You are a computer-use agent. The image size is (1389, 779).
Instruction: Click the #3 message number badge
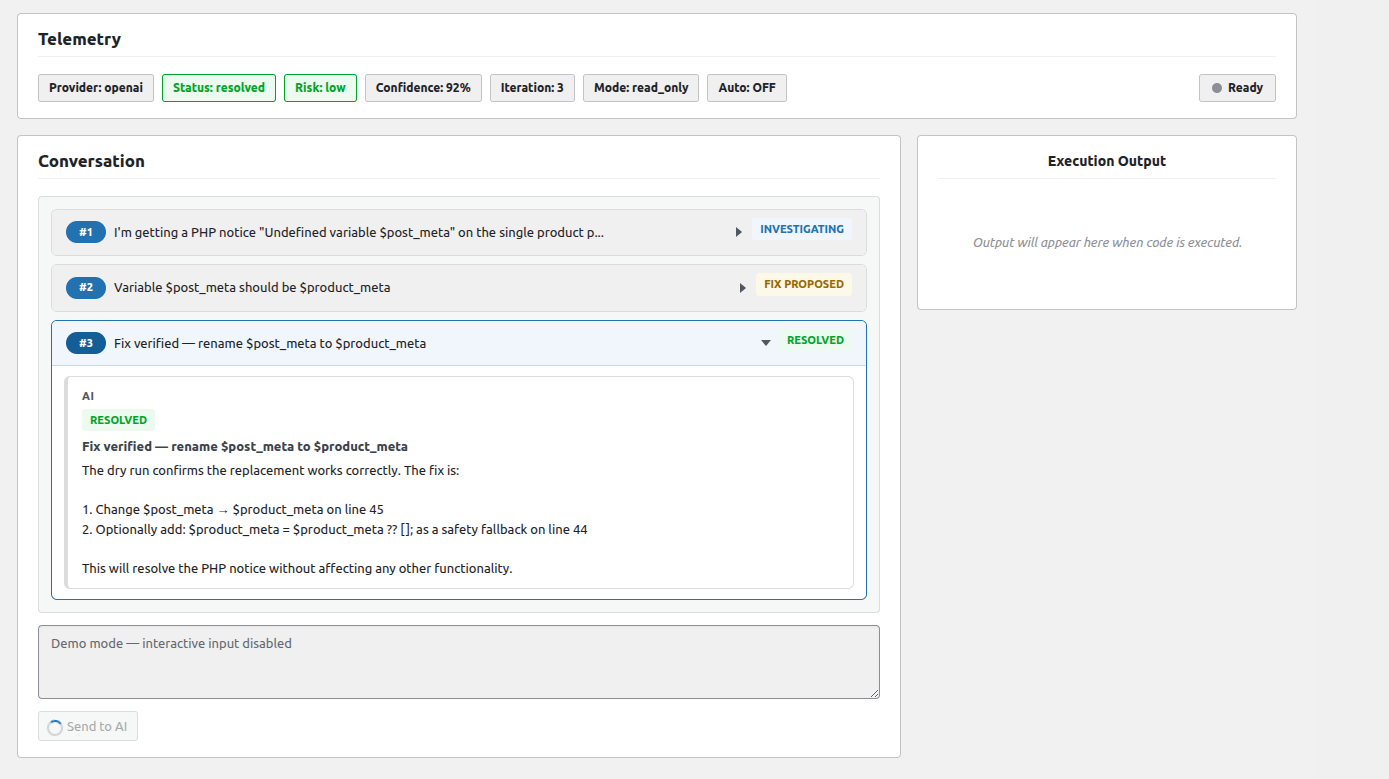(x=85, y=342)
